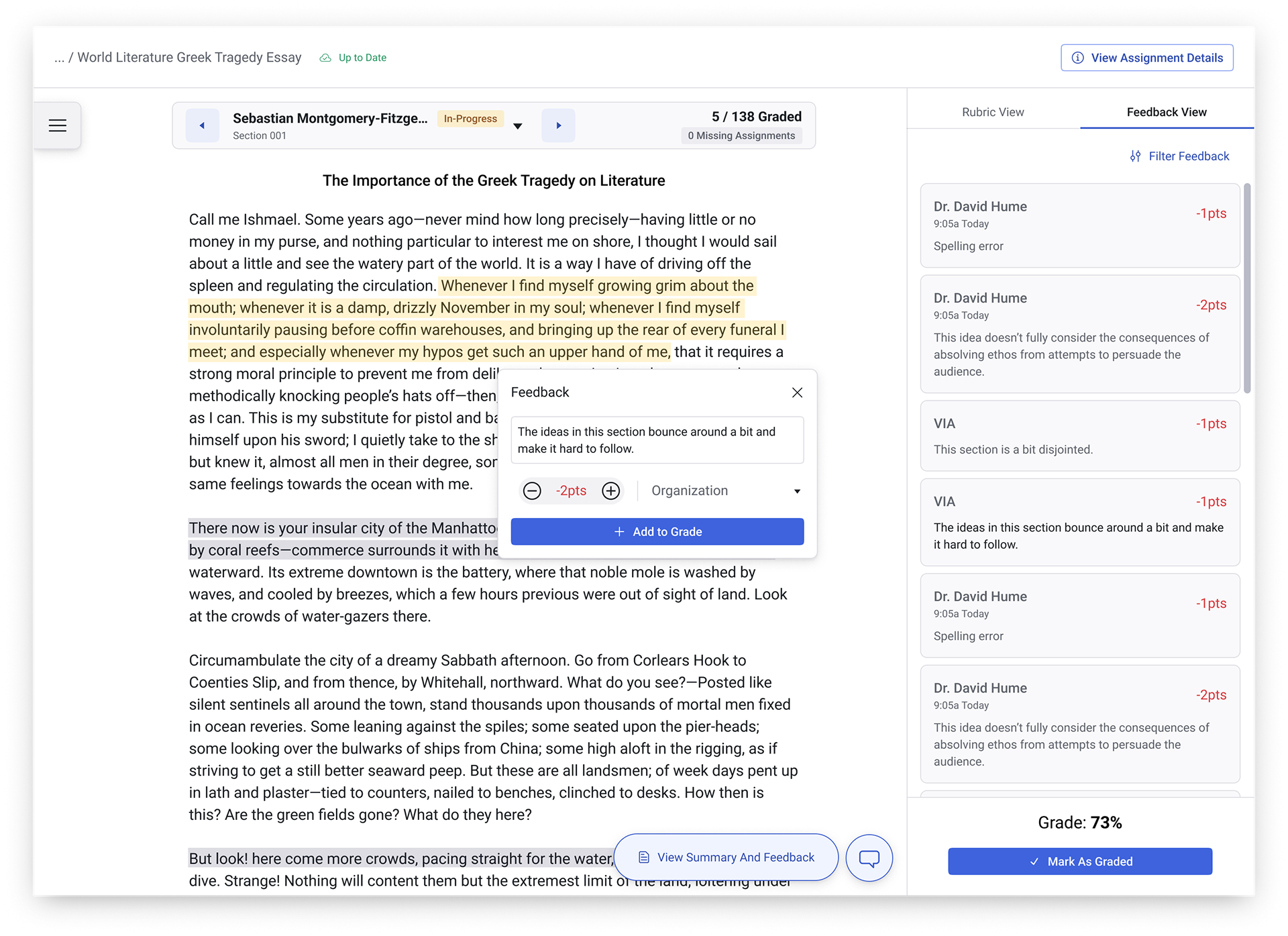The width and height of the screenshot is (1288, 936).
Task: Click the cloud Up to Date icon
Action: click(x=325, y=58)
